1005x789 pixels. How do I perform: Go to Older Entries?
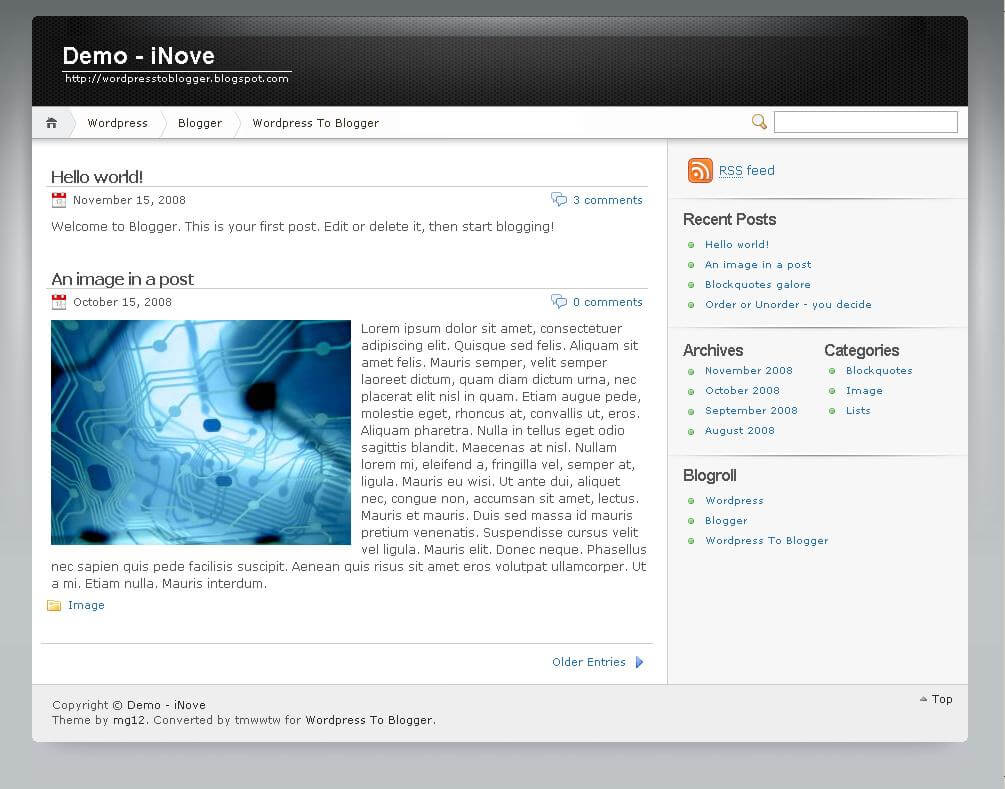(x=588, y=662)
